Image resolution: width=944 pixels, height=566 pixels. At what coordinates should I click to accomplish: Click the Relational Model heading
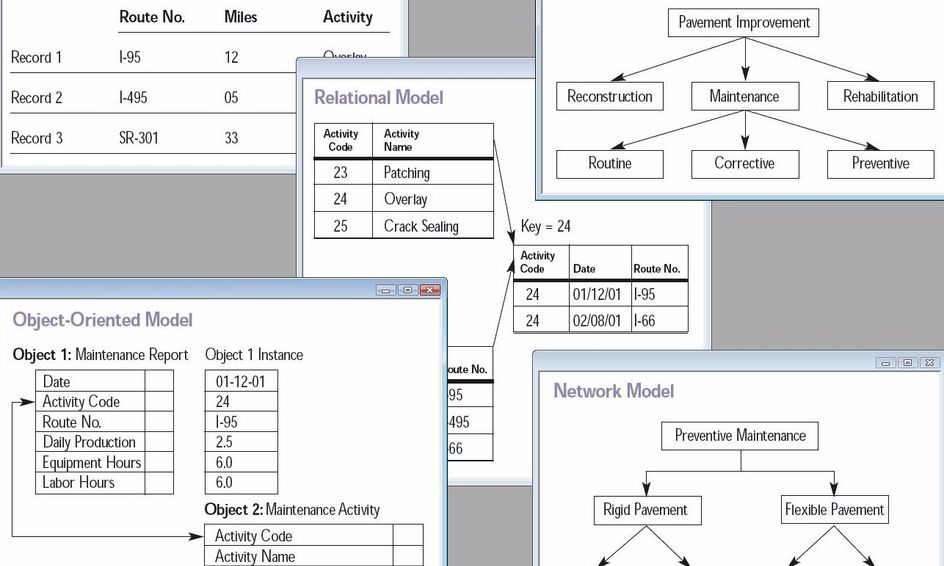click(379, 98)
